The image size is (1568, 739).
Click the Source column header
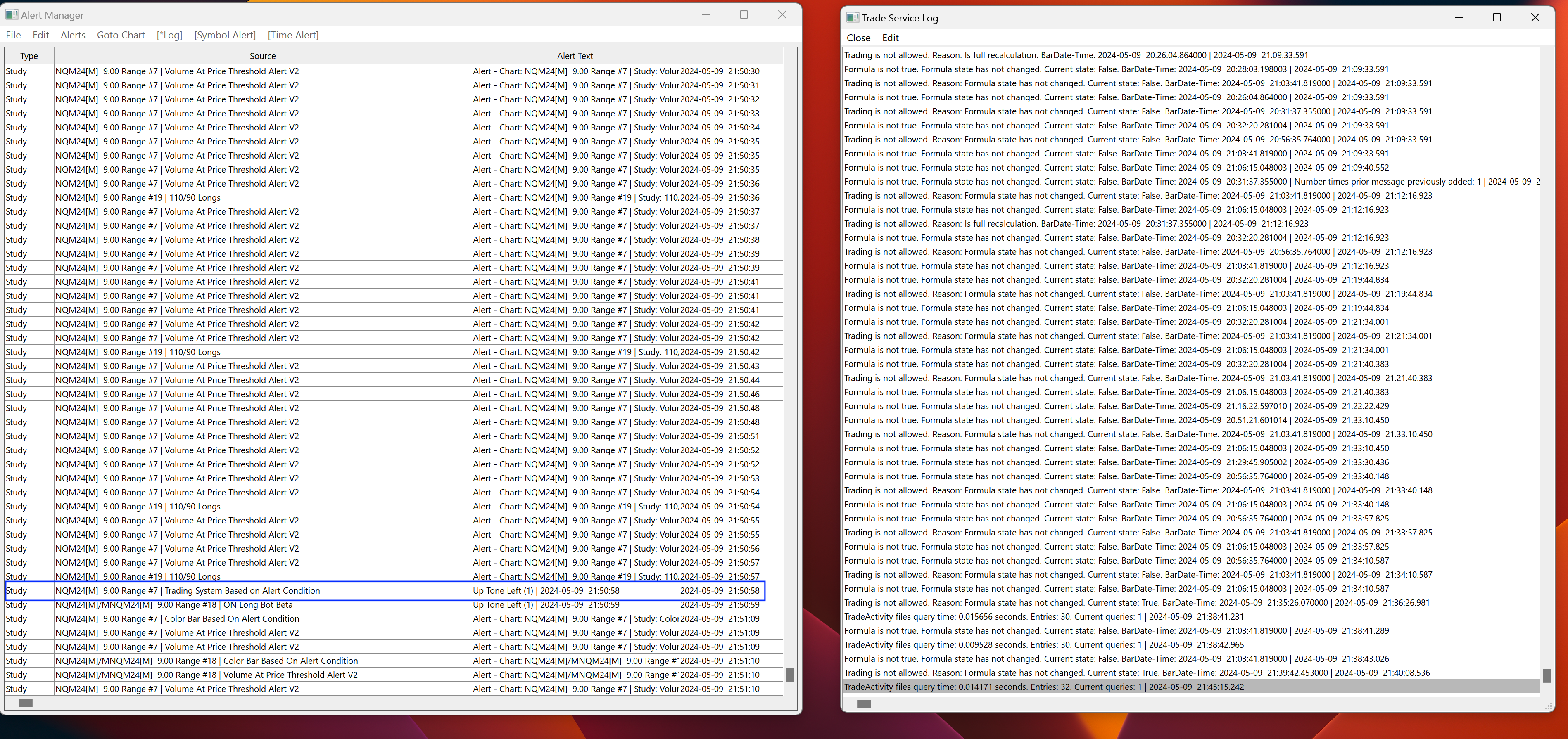click(262, 56)
